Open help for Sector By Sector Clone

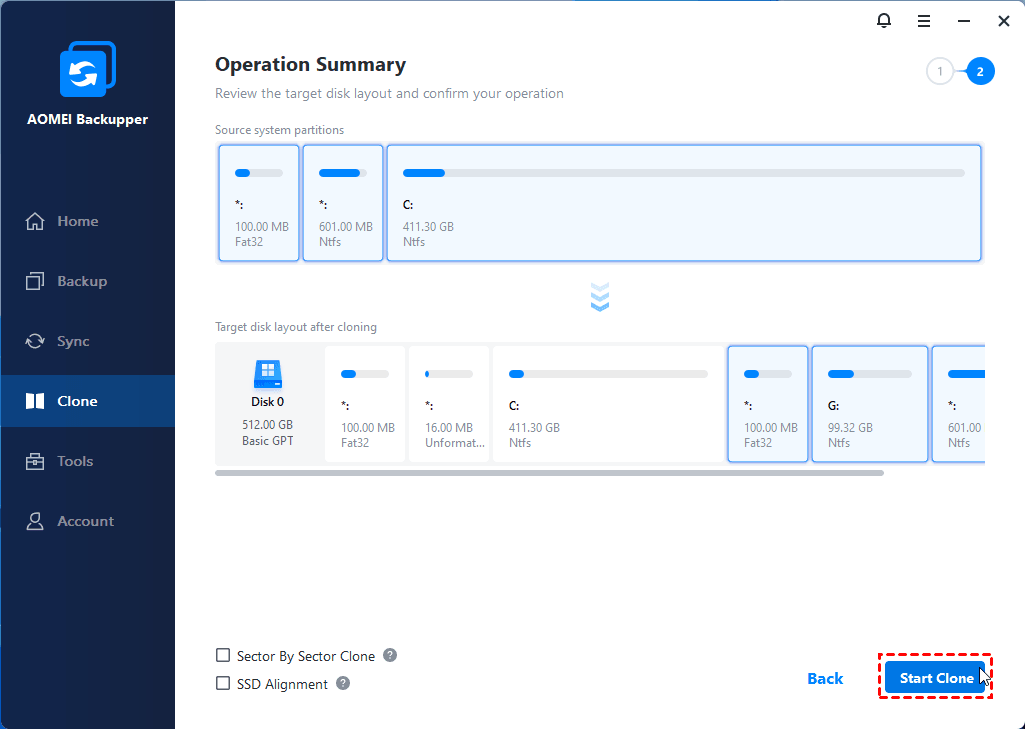390,655
